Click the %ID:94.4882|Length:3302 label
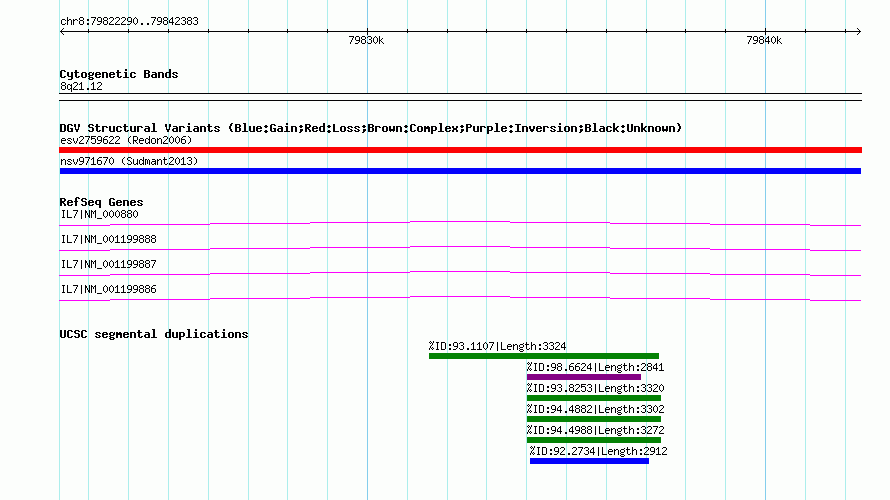 pos(595,409)
